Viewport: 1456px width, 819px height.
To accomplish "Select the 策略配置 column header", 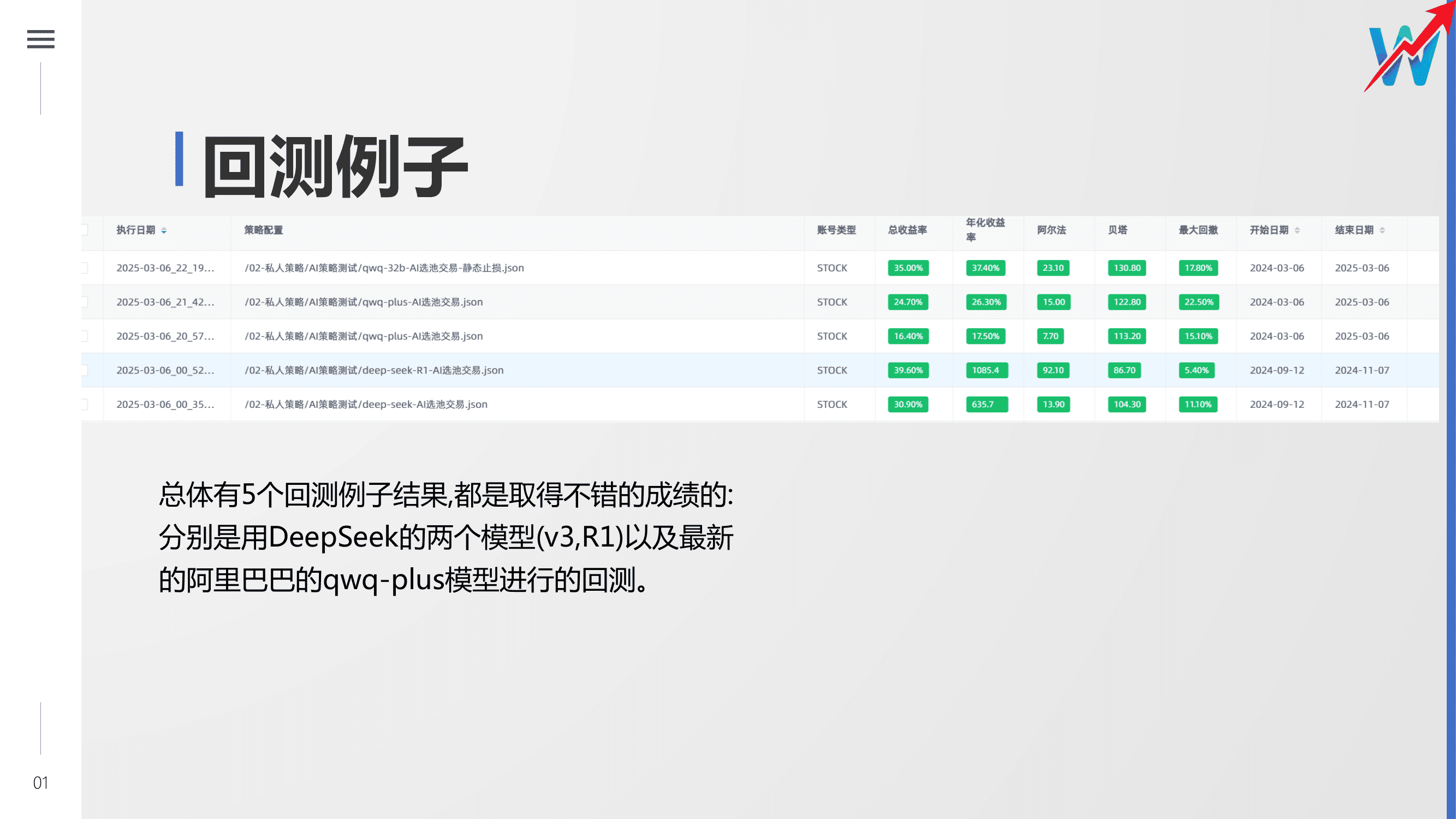I will point(263,230).
